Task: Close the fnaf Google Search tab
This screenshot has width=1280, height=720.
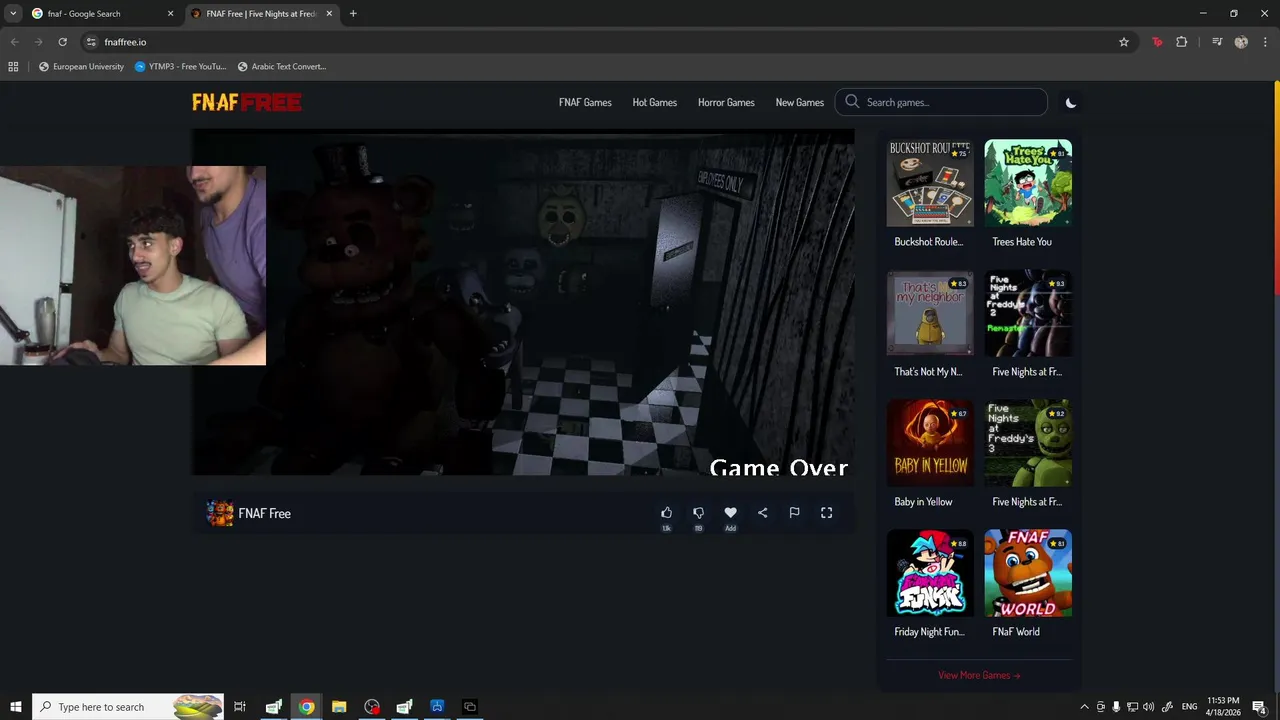Action: pos(170,14)
